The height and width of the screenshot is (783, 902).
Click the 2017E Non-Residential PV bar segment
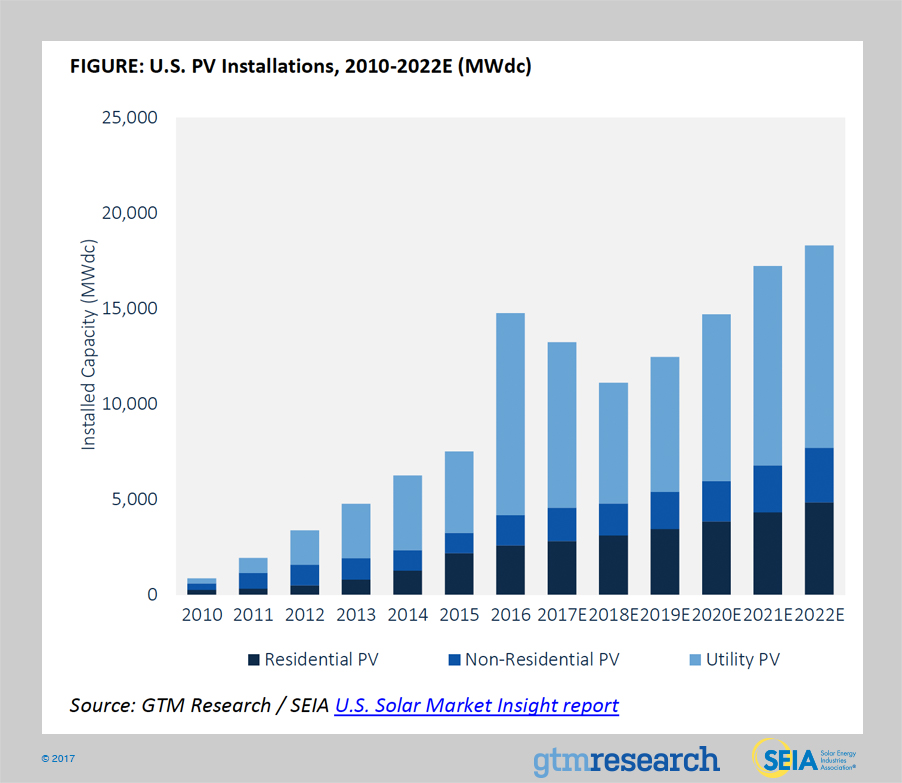562,525
